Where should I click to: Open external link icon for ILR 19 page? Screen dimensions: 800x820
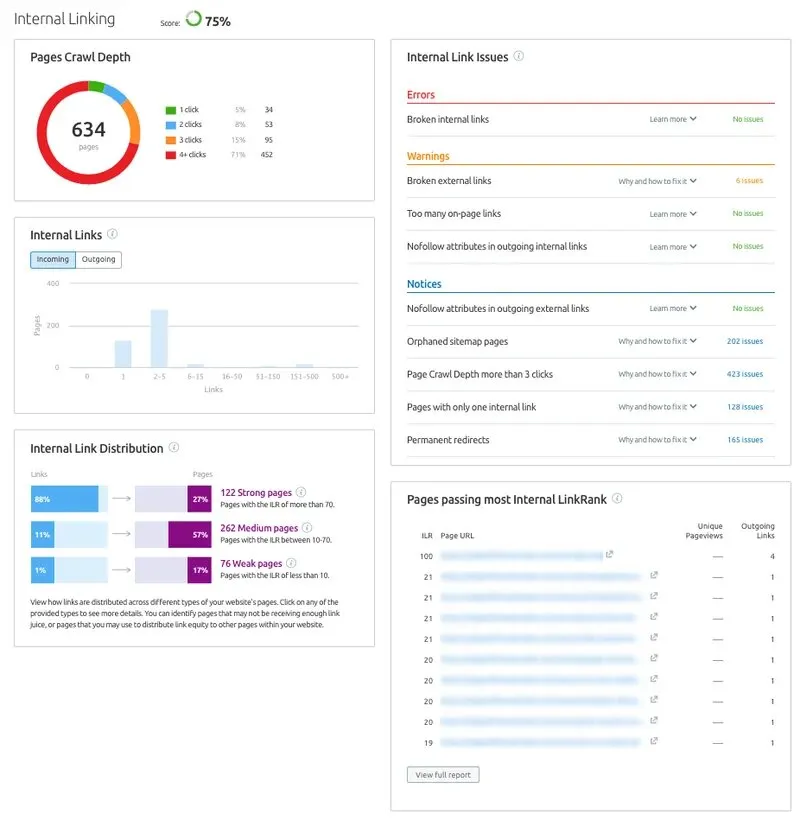654,741
